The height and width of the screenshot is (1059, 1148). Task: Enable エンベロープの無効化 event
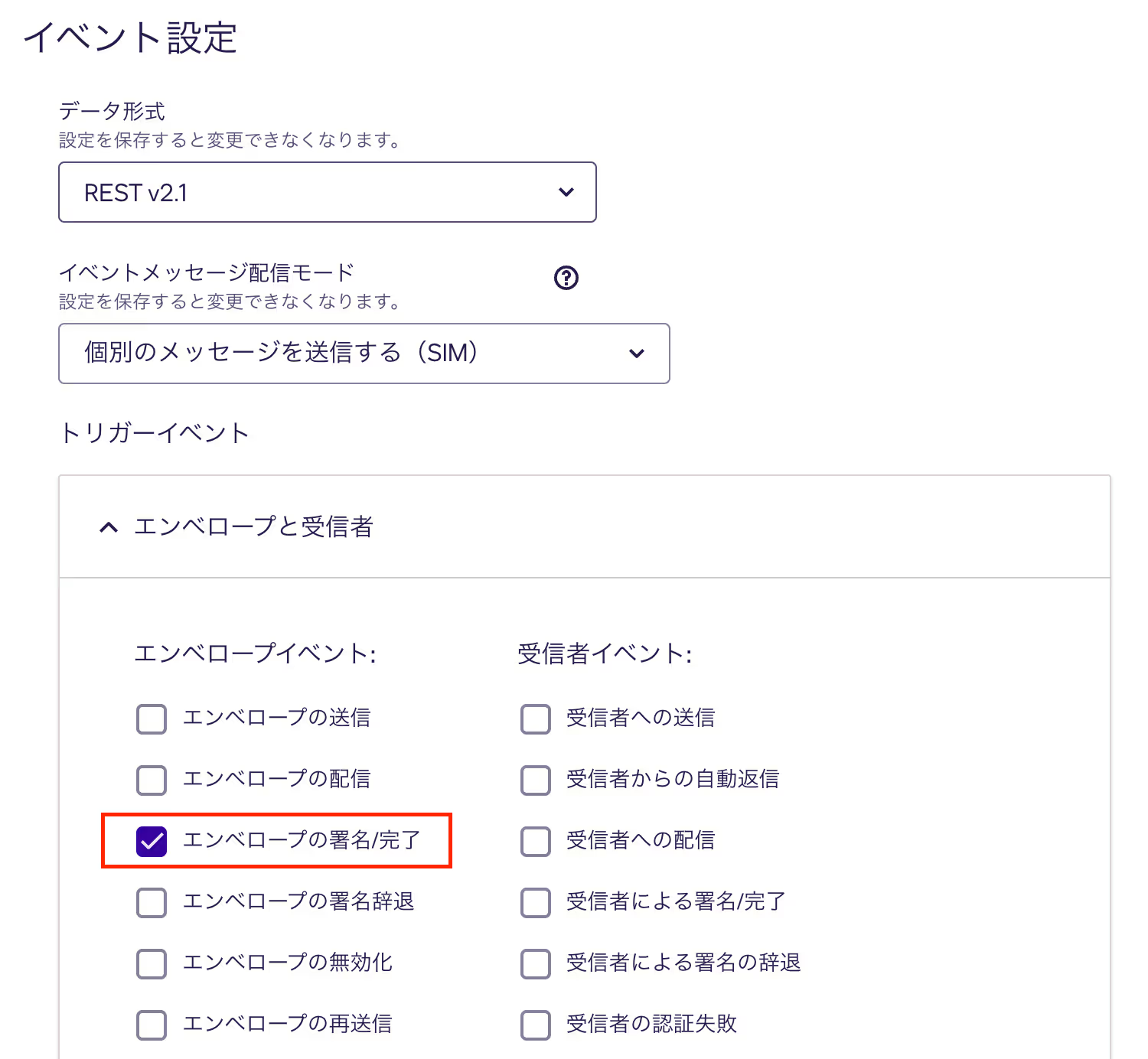(x=152, y=964)
